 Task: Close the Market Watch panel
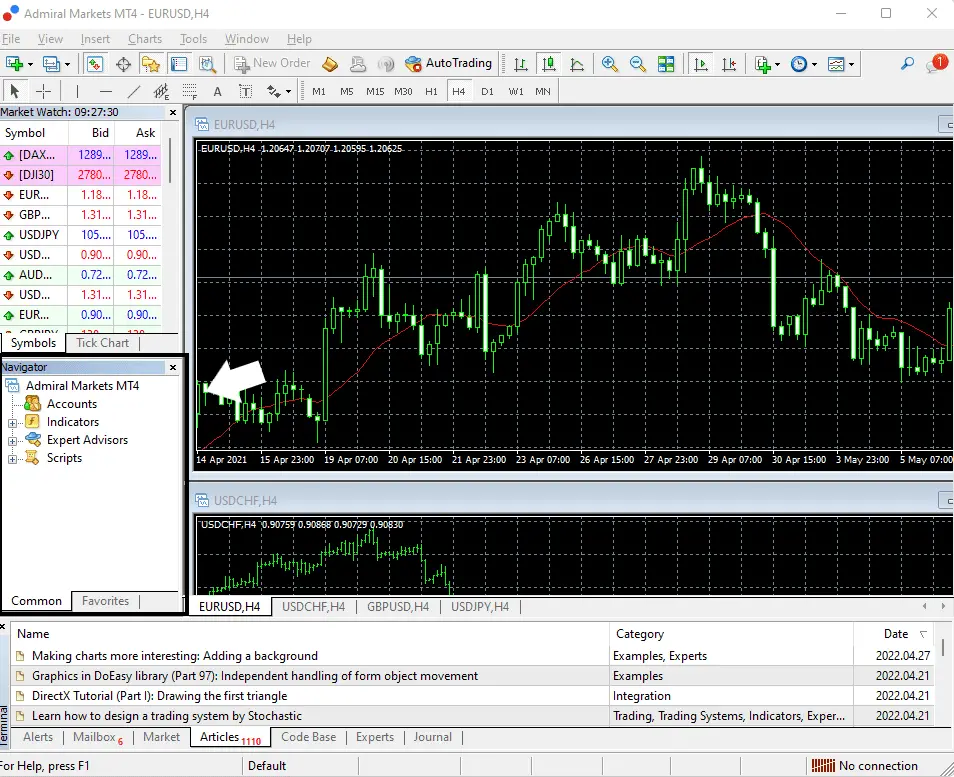click(x=173, y=113)
